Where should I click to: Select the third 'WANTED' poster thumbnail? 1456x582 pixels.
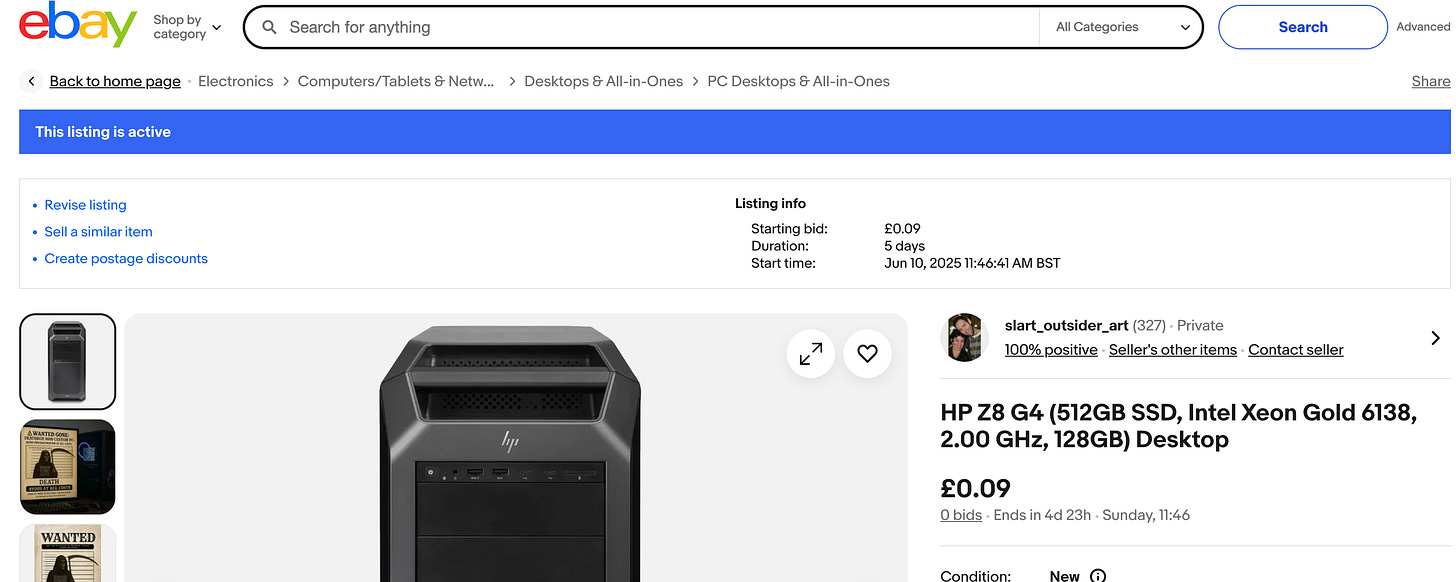pyautogui.click(x=68, y=553)
